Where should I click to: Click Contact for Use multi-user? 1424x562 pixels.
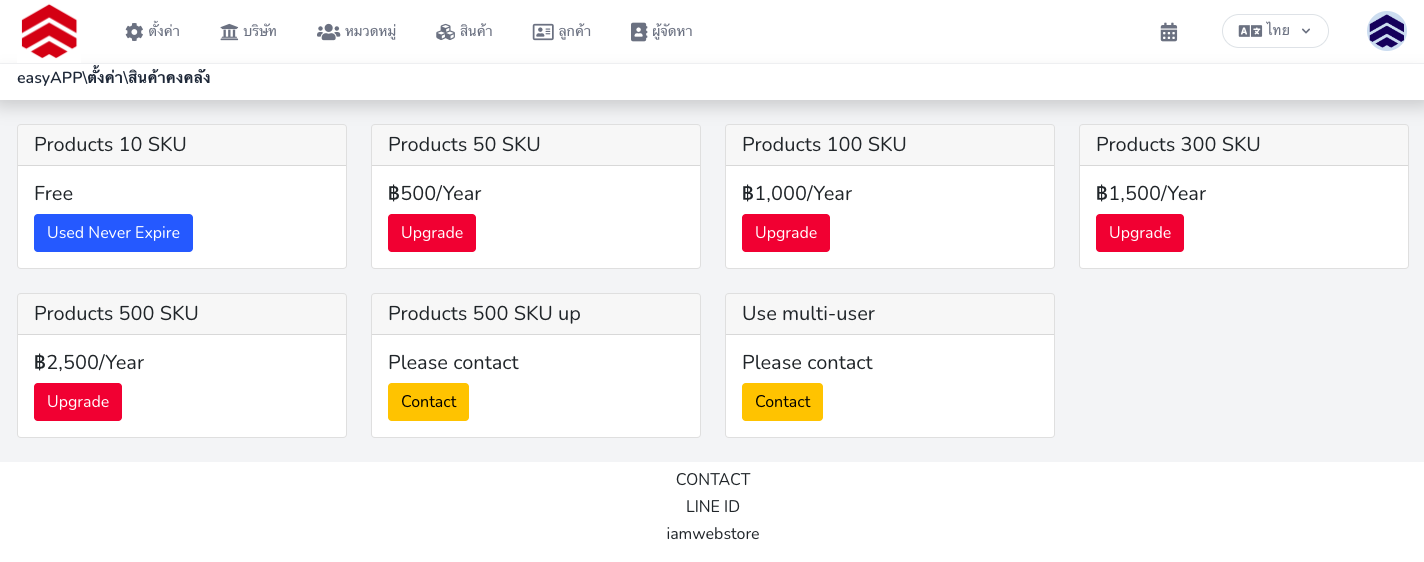782,402
